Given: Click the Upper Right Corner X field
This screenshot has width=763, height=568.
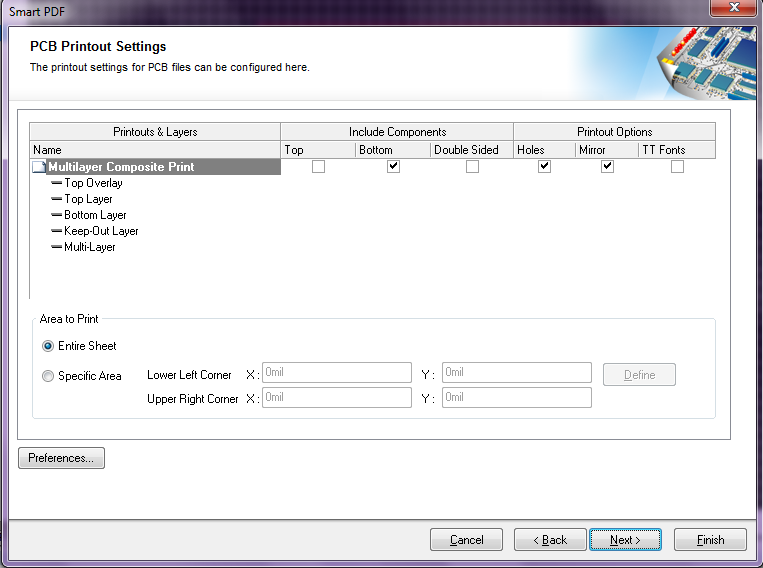Looking at the screenshot, I should pos(337,397).
